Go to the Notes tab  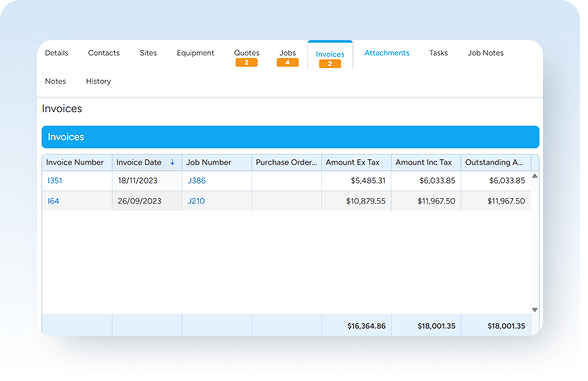(56, 81)
